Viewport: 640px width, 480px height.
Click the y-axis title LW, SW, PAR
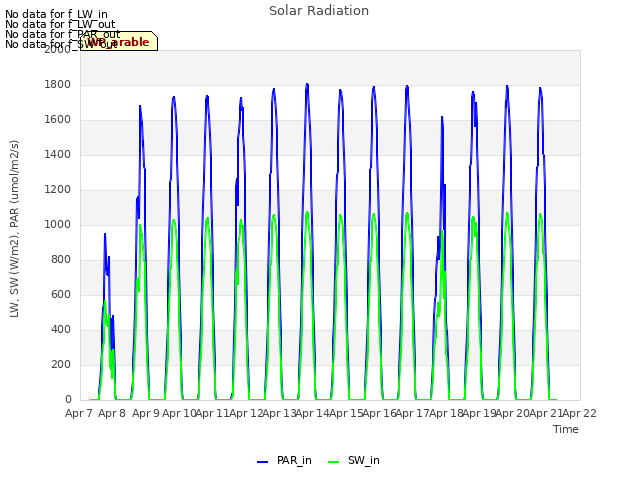pos(14,229)
